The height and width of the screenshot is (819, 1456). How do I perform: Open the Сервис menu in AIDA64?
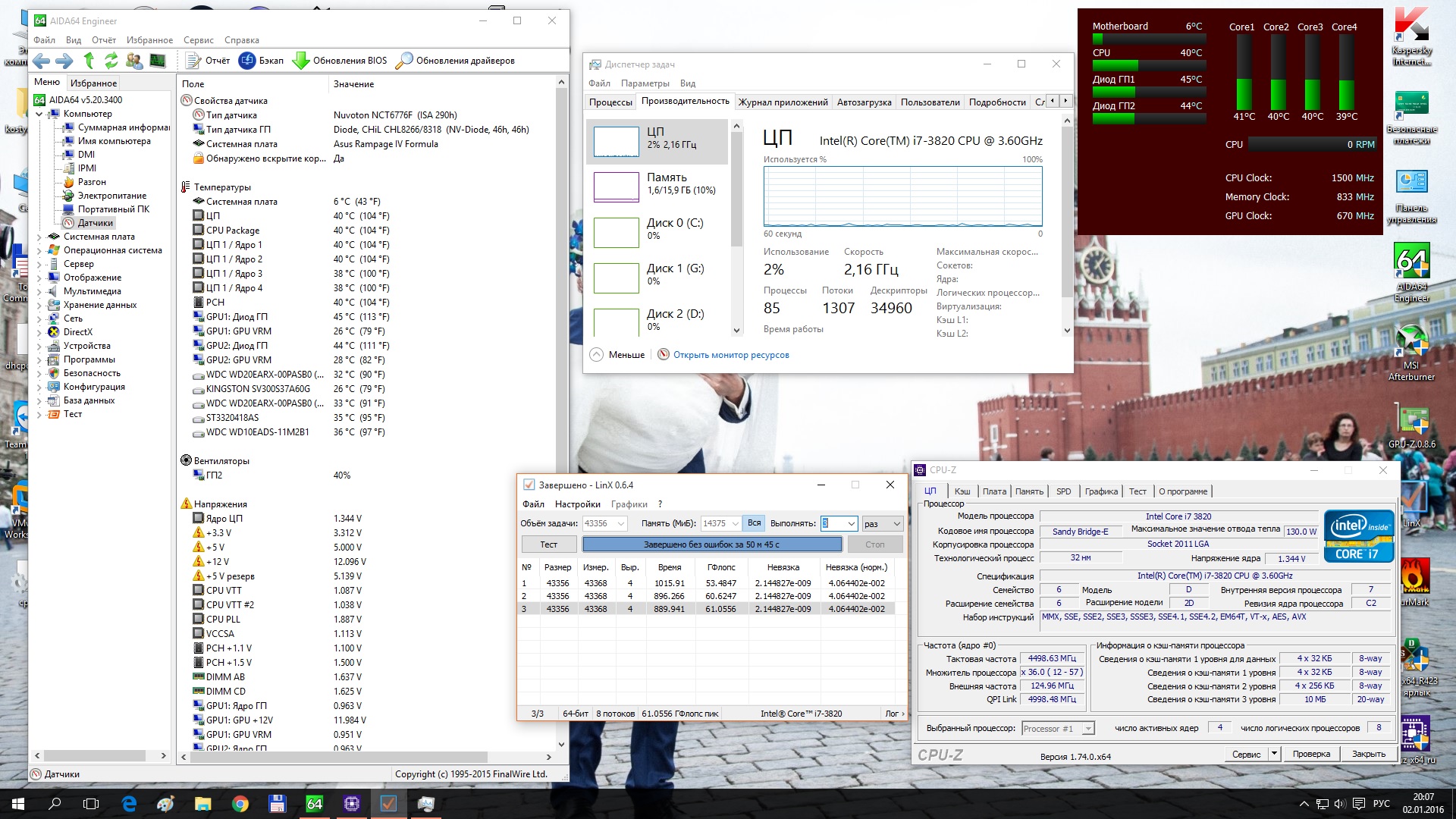[198, 40]
